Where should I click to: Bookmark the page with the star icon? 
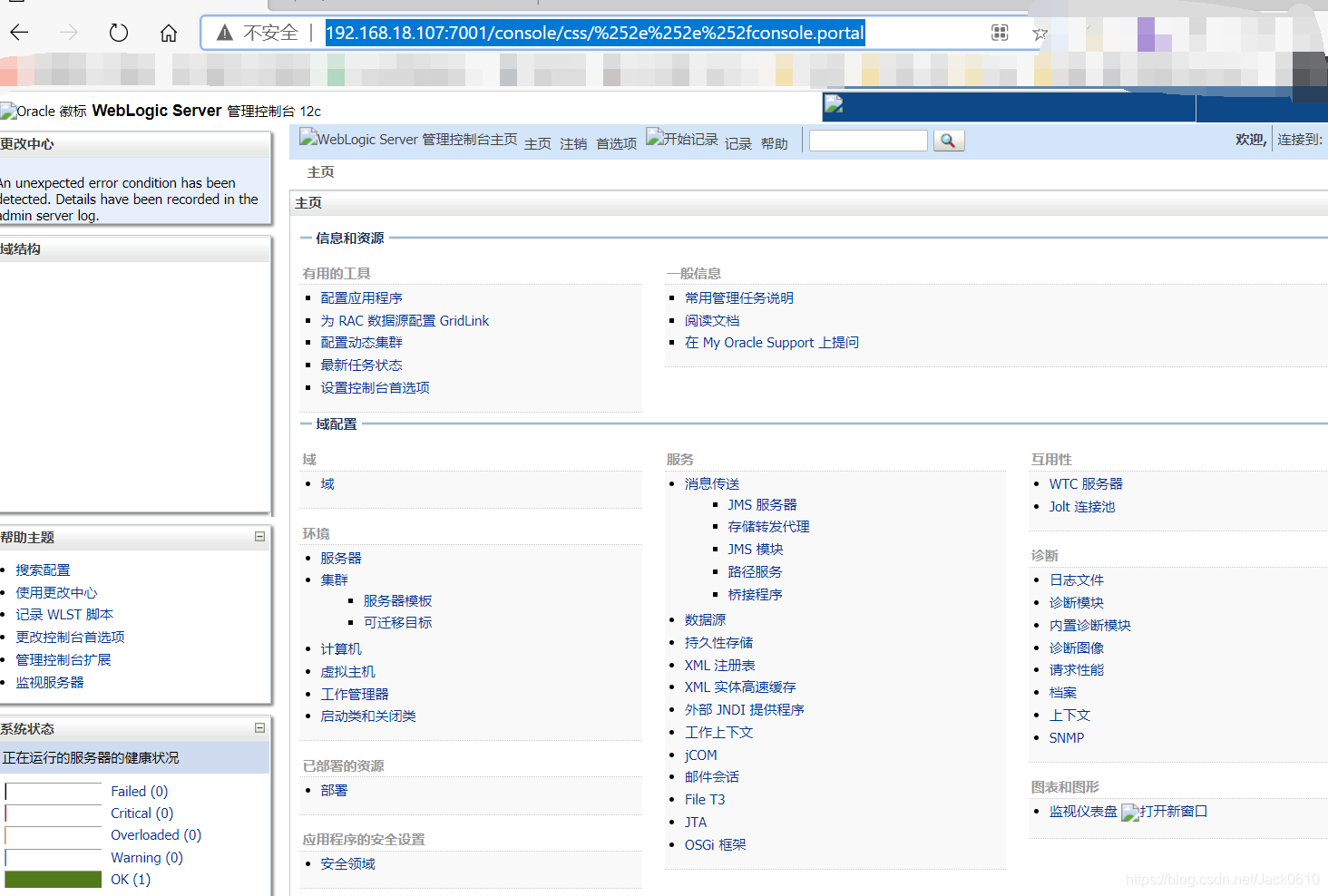click(x=1040, y=34)
